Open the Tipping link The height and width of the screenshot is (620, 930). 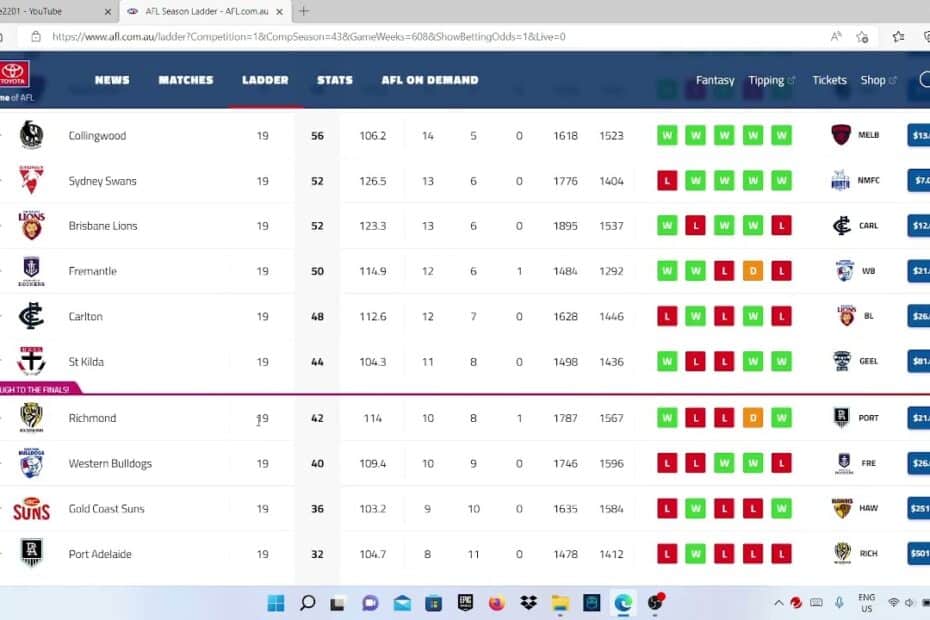pyautogui.click(x=772, y=80)
